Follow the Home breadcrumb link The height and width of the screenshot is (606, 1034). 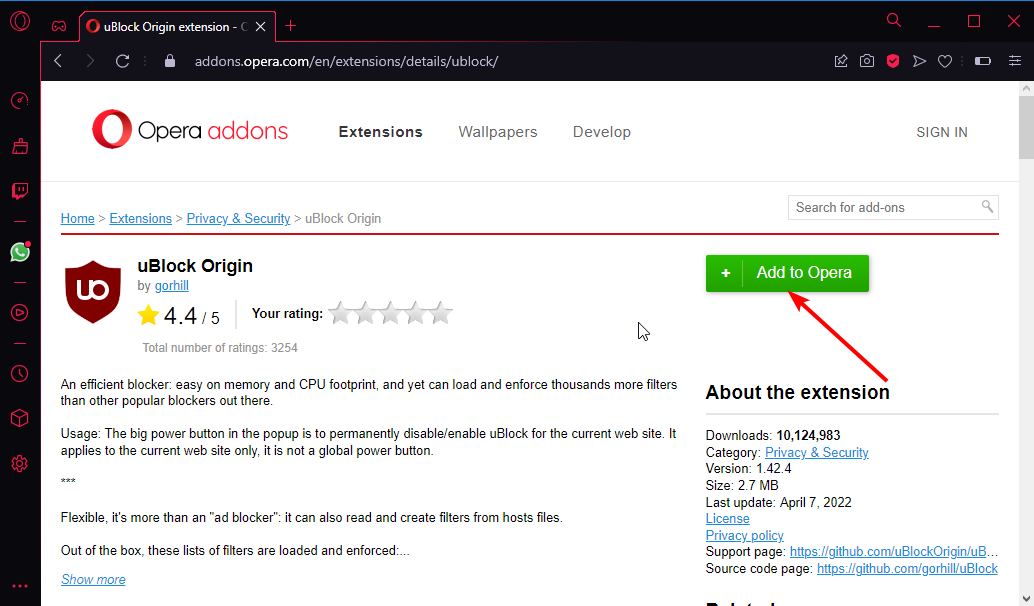(78, 218)
